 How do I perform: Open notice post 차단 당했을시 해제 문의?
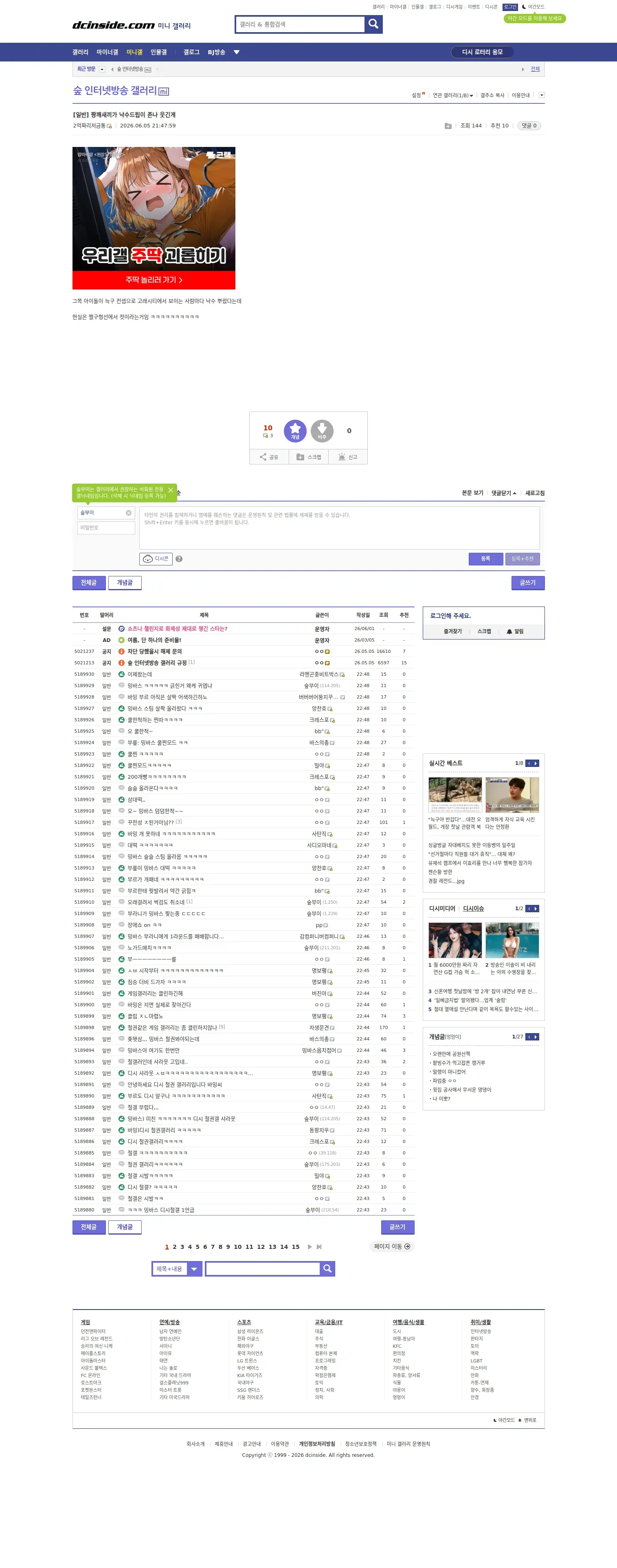(x=154, y=651)
